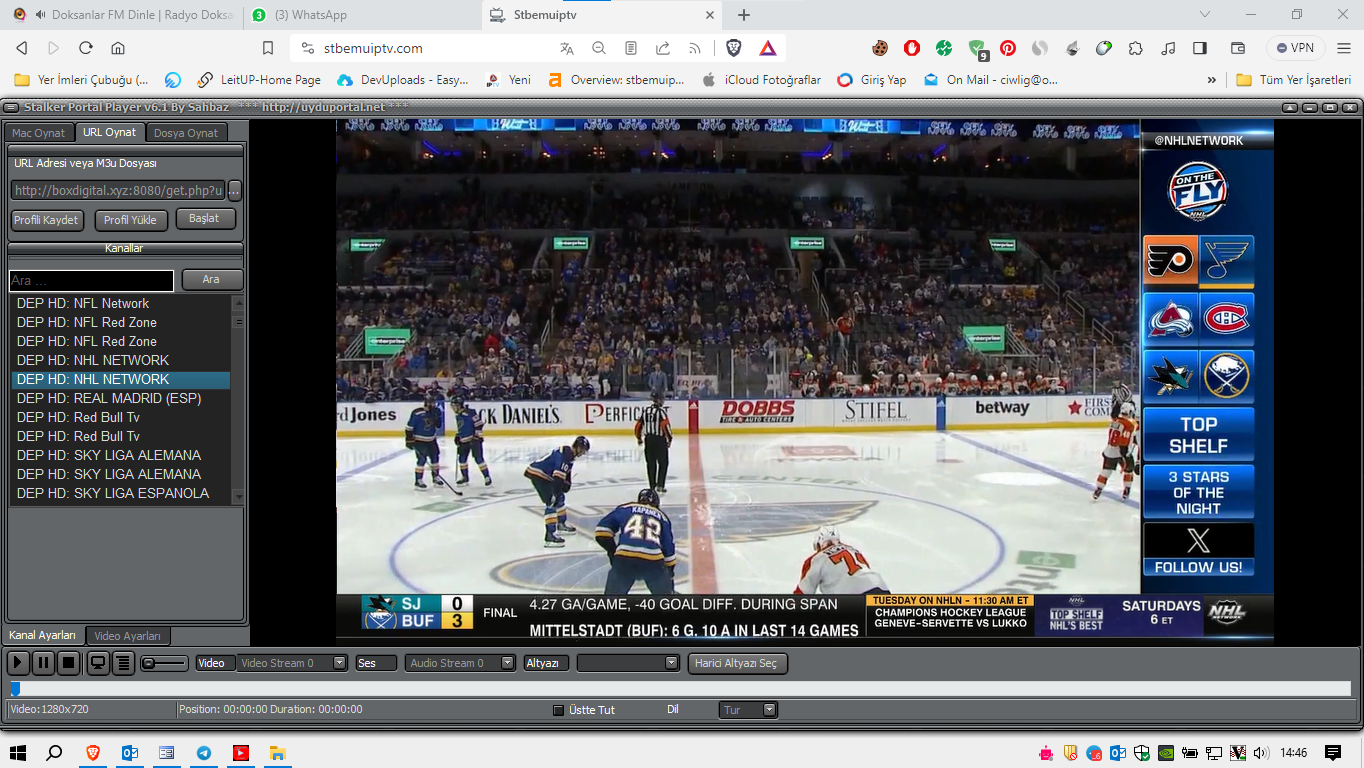Open the Tüm Yer İşaretleri bookmarks folder

tap(1294, 80)
